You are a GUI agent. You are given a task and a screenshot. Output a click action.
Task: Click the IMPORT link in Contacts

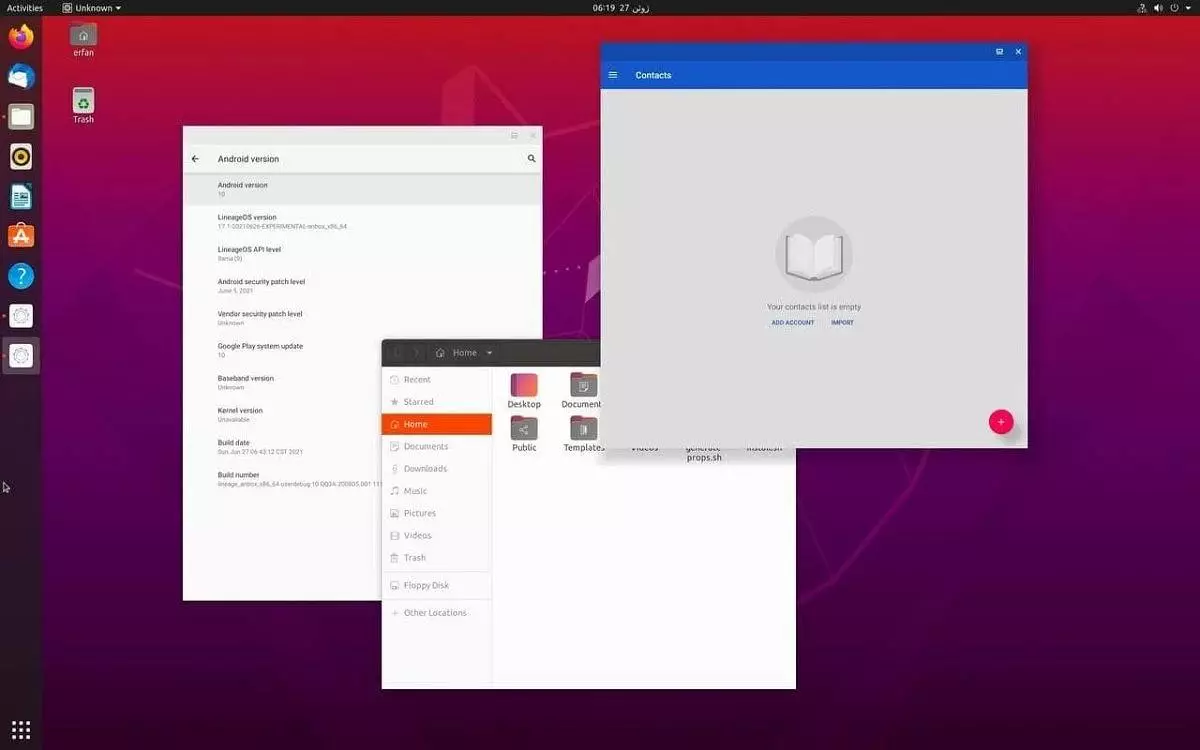pos(842,322)
